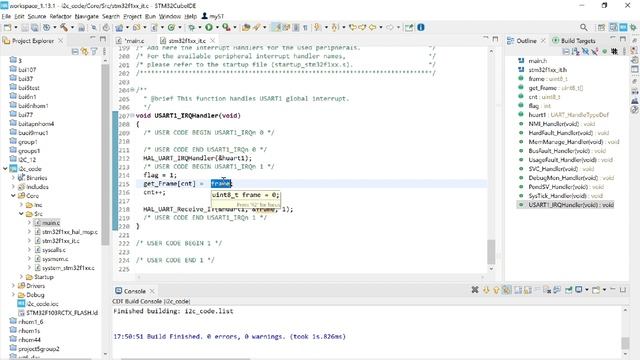Viewport: 640px width, 360px height.
Task: Click the pin editor toolbar icon
Action: (x=409, y=27)
